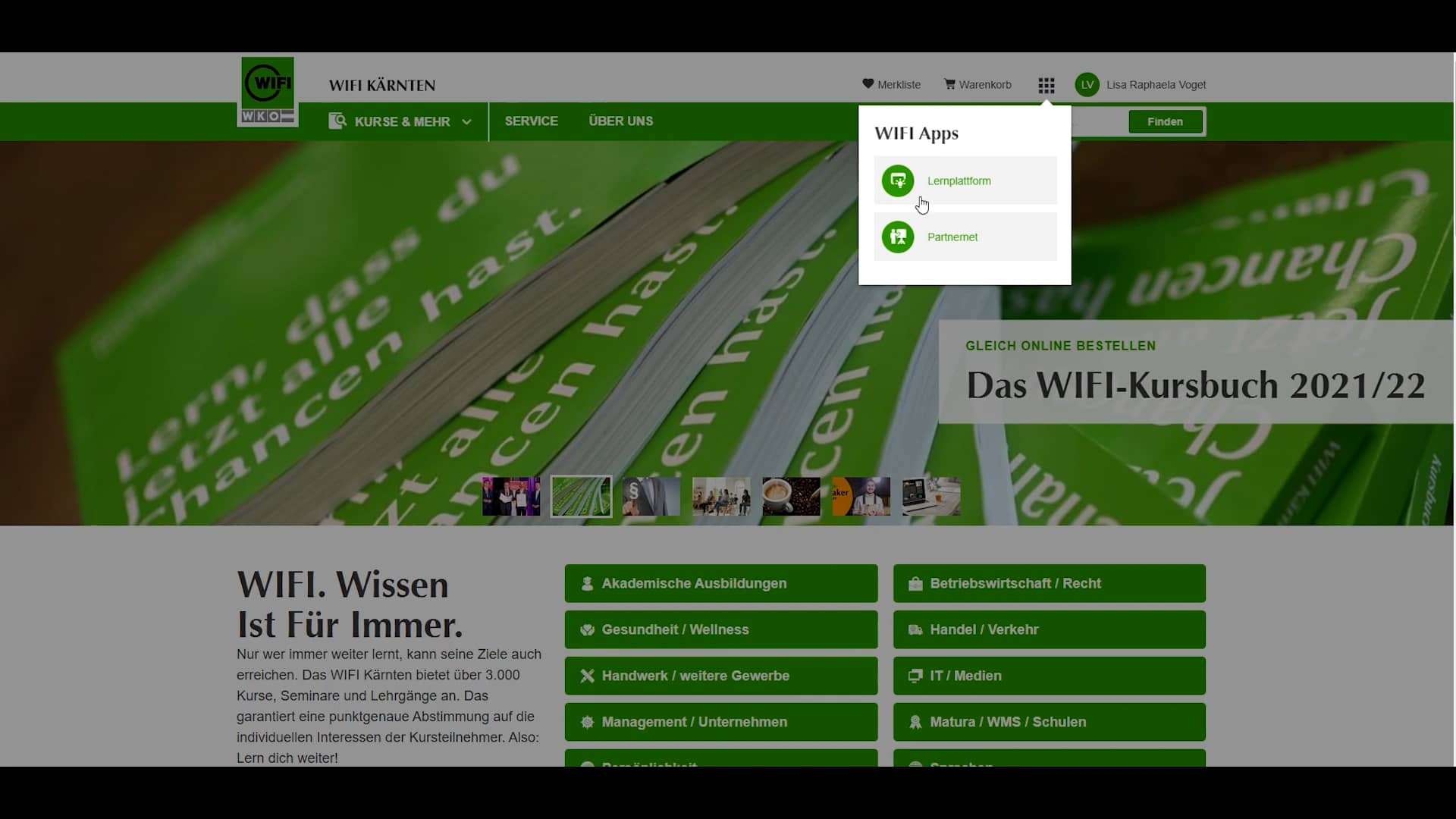Select the Lernplattform text link

959,181
